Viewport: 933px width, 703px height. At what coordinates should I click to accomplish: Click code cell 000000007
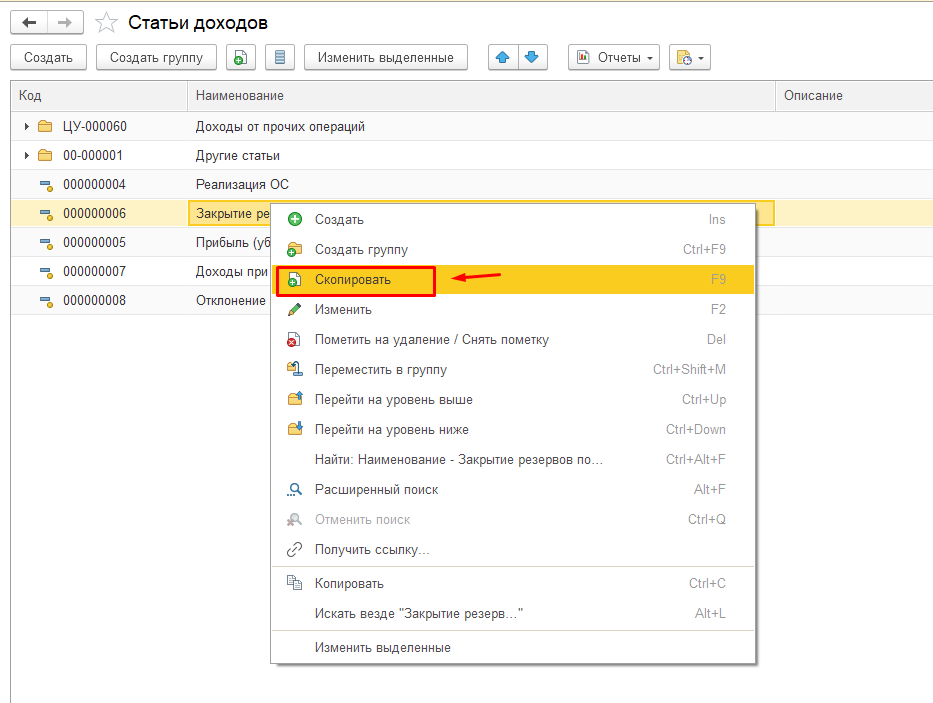[x=95, y=272]
